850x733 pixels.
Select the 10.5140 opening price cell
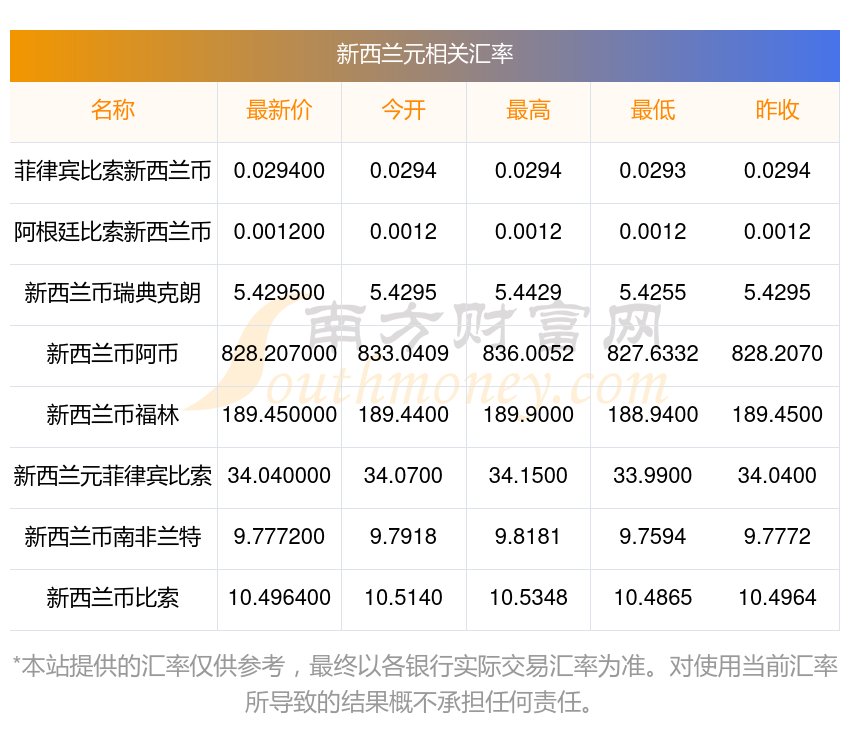403,598
